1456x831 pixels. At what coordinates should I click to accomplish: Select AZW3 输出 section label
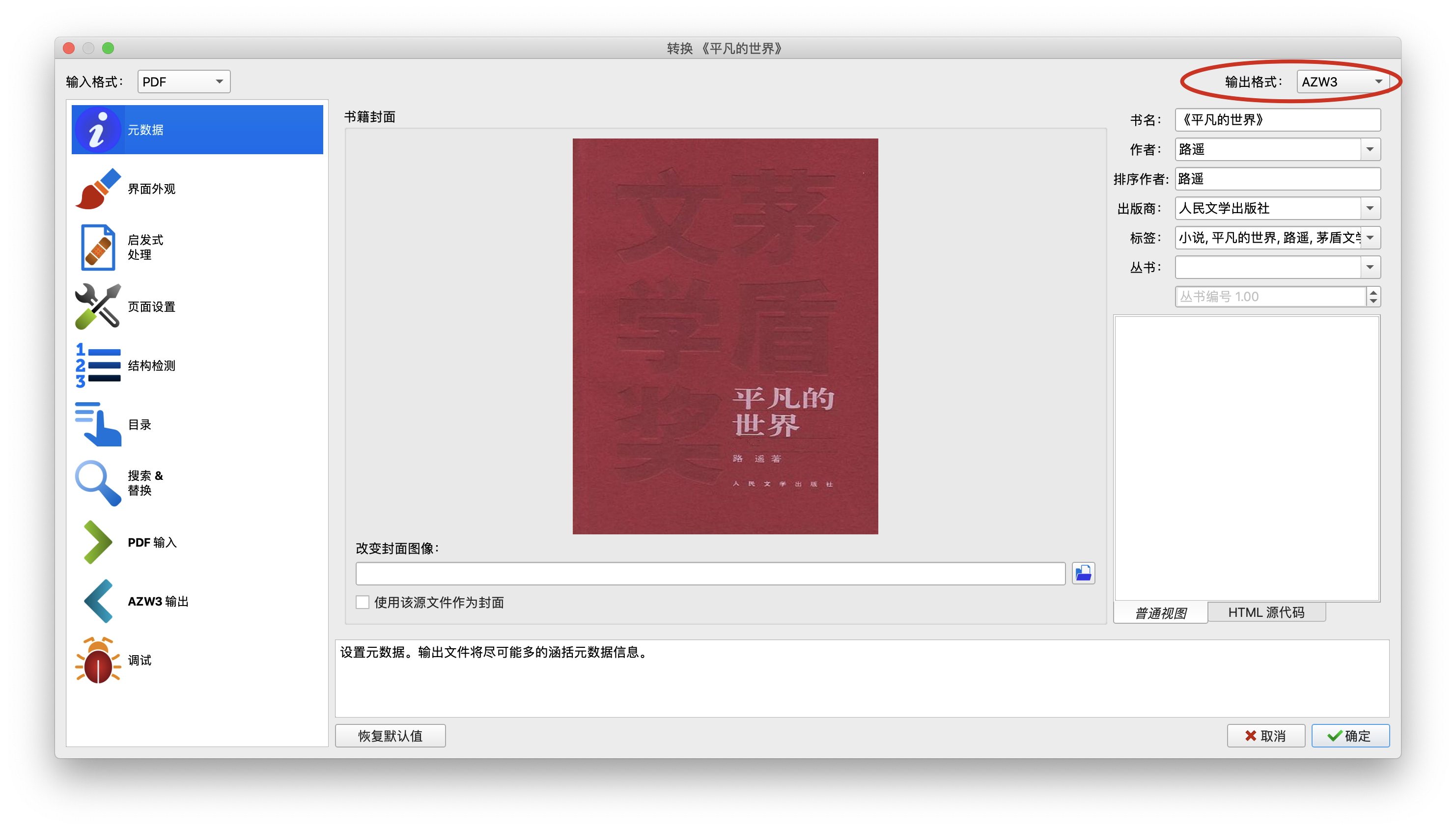[158, 602]
